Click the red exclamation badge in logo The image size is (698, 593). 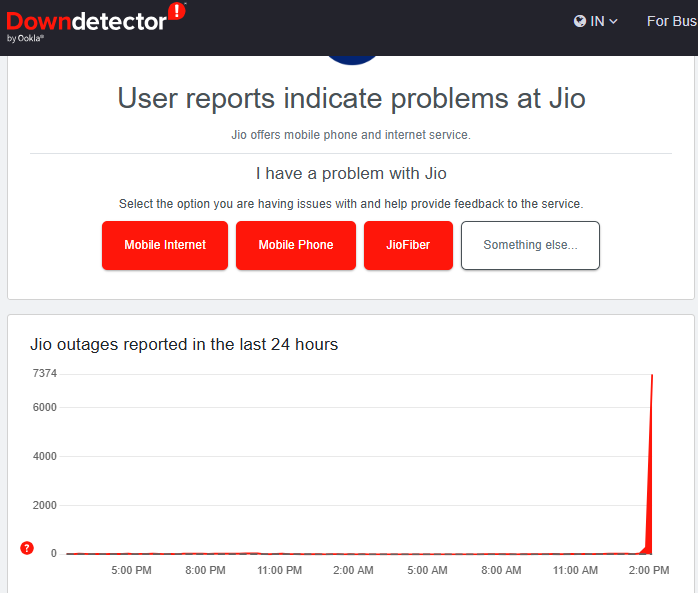pyautogui.click(x=177, y=11)
